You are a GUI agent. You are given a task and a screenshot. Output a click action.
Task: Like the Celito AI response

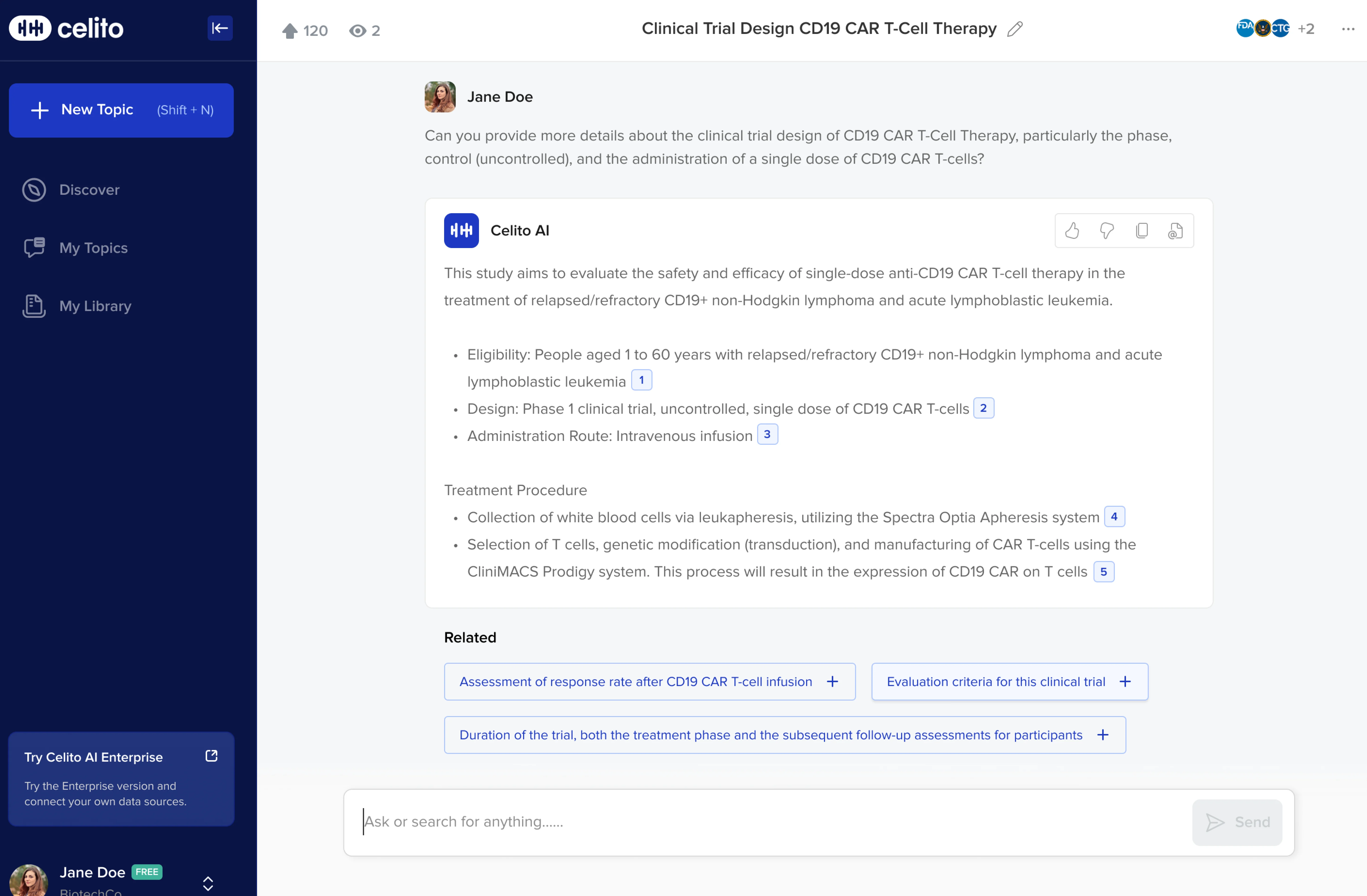[1072, 231]
